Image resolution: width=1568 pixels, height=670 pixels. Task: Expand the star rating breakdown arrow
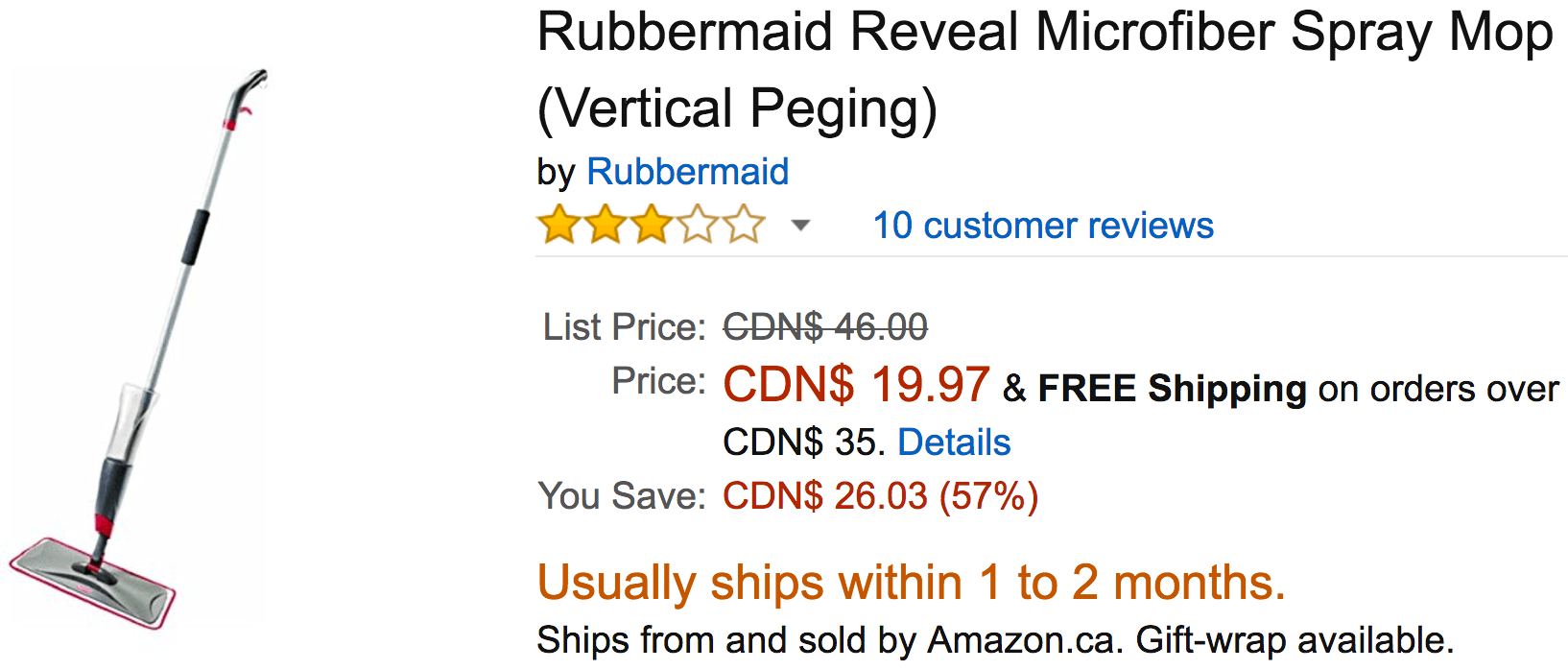point(800,227)
